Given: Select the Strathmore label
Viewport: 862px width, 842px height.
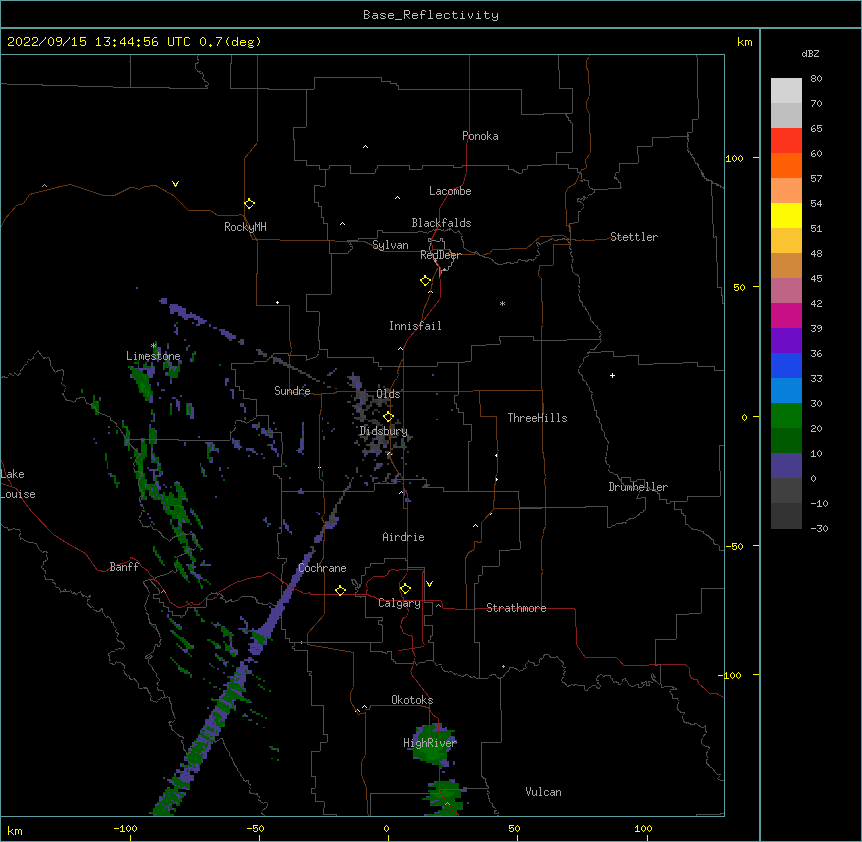Looking at the screenshot, I should pyautogui.click(x=516, y=608).
